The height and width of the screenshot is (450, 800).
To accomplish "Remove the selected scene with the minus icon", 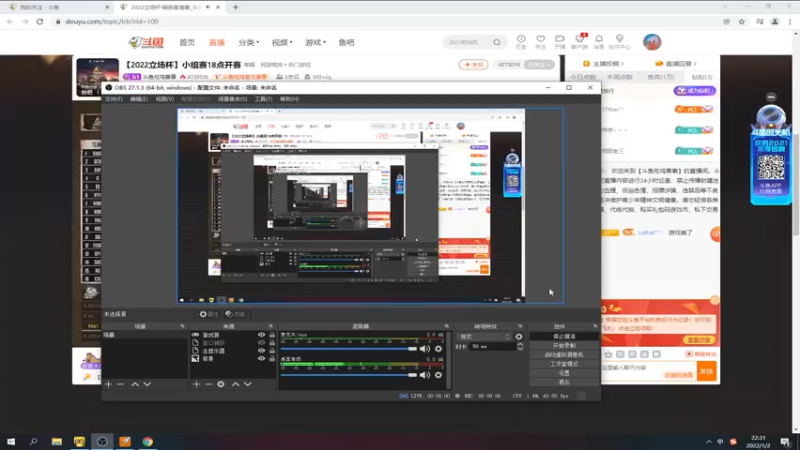I will pyautogui.click(x=120, y=384).
